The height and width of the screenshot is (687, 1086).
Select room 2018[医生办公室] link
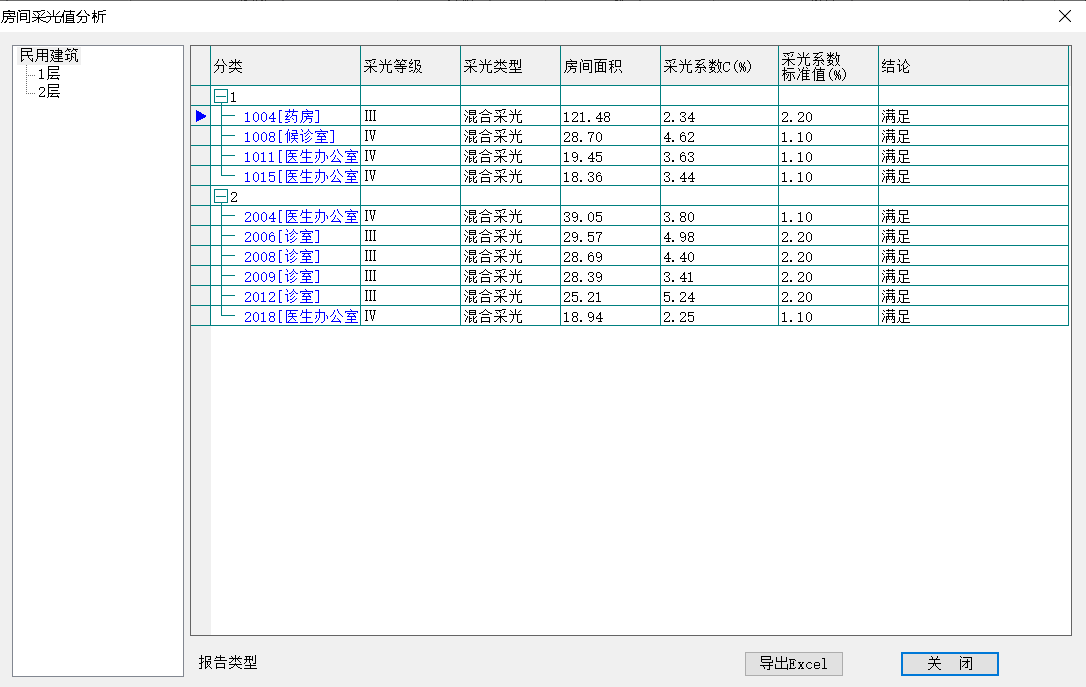[x=300, y=317]
